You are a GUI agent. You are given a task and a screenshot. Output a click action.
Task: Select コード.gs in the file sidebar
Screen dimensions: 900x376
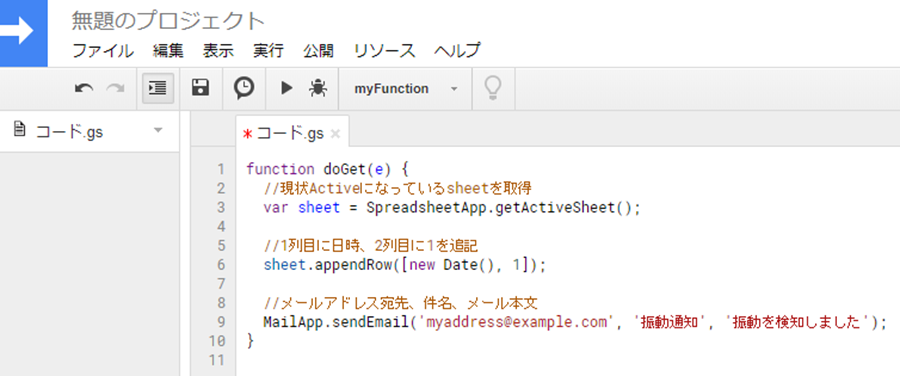click(x=69, y=131)
